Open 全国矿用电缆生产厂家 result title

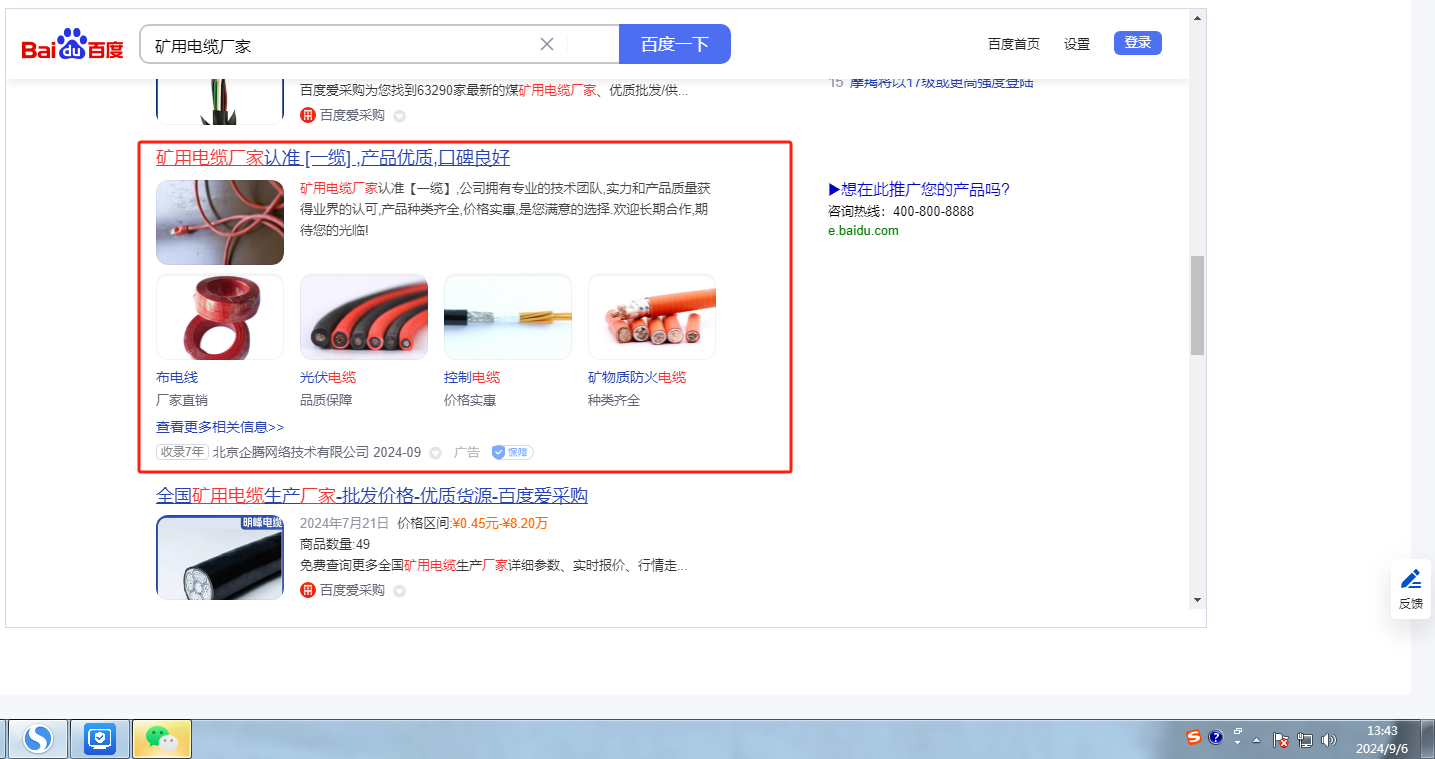tap(372, 496)
